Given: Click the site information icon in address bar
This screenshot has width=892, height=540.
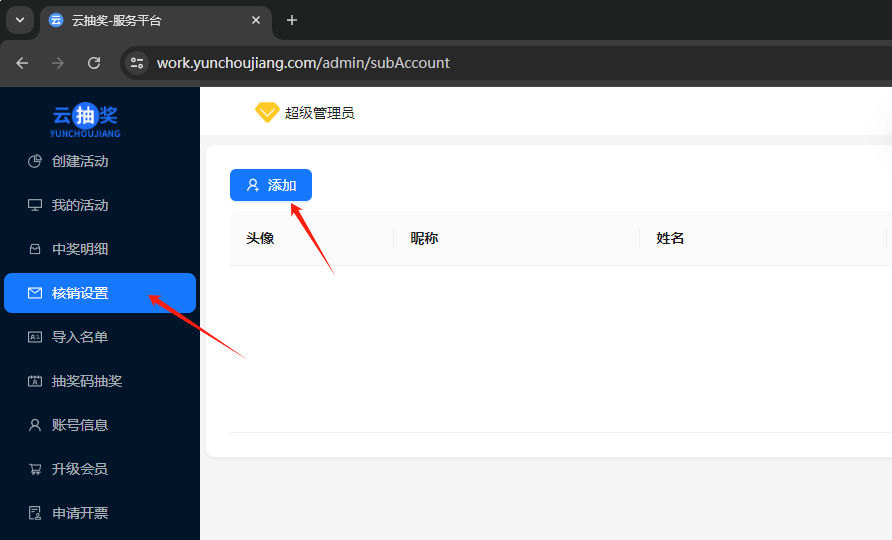Looking at the screenshot, I should point(137,63).
